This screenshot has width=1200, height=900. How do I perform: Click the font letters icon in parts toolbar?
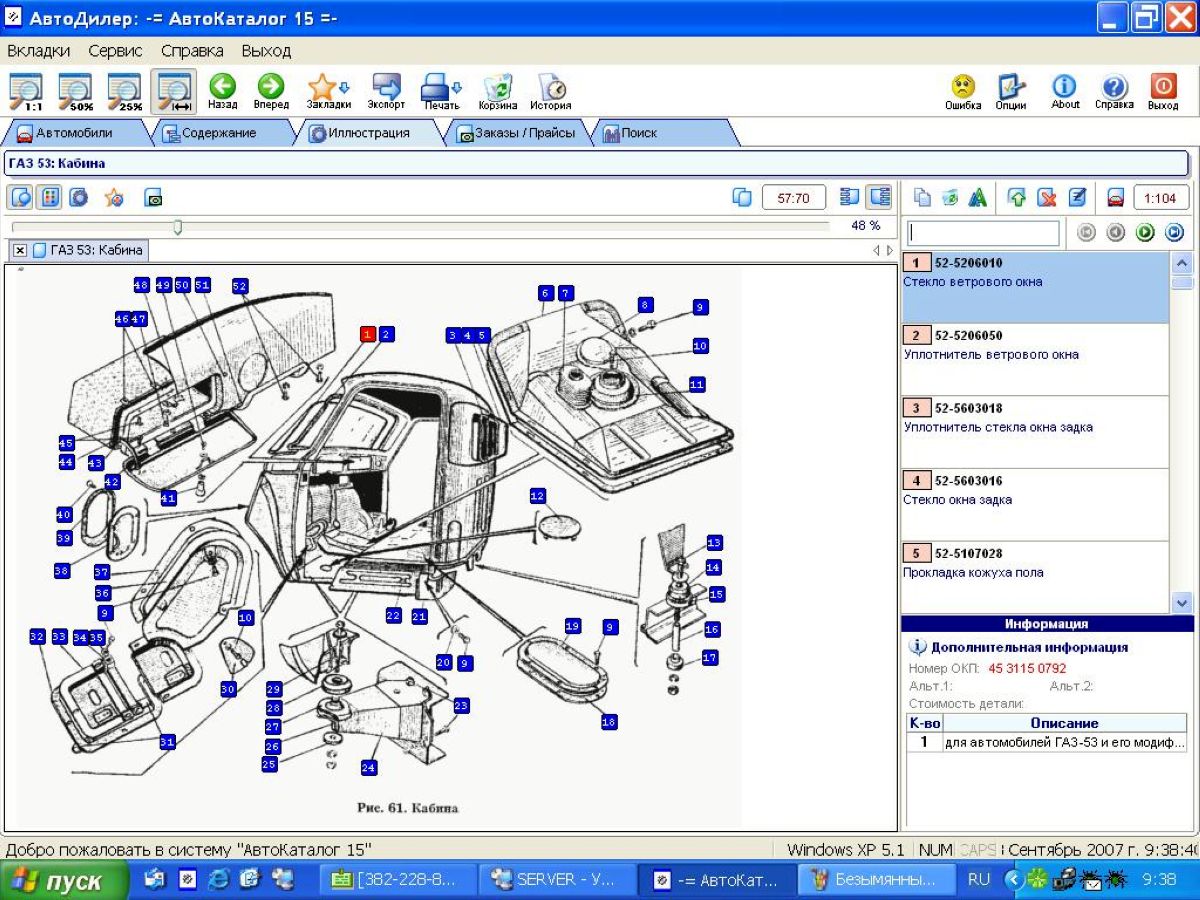pyautogui.click(x=977, y=197)
